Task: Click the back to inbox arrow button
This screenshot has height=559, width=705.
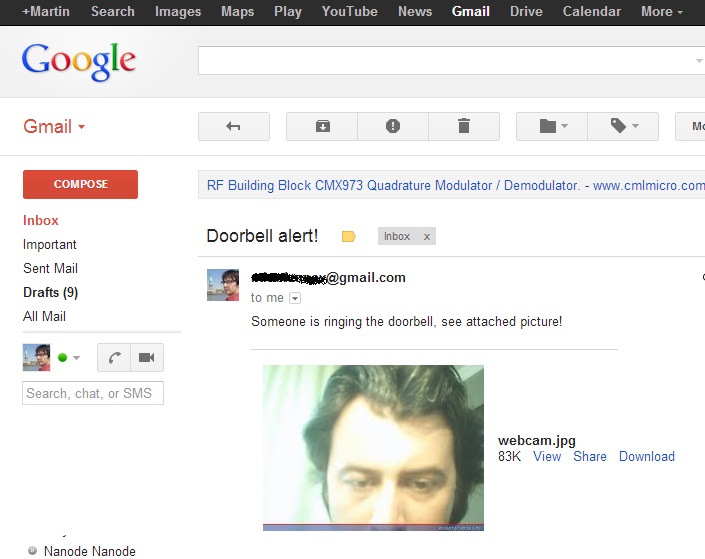Action: [x=234, y=126]
